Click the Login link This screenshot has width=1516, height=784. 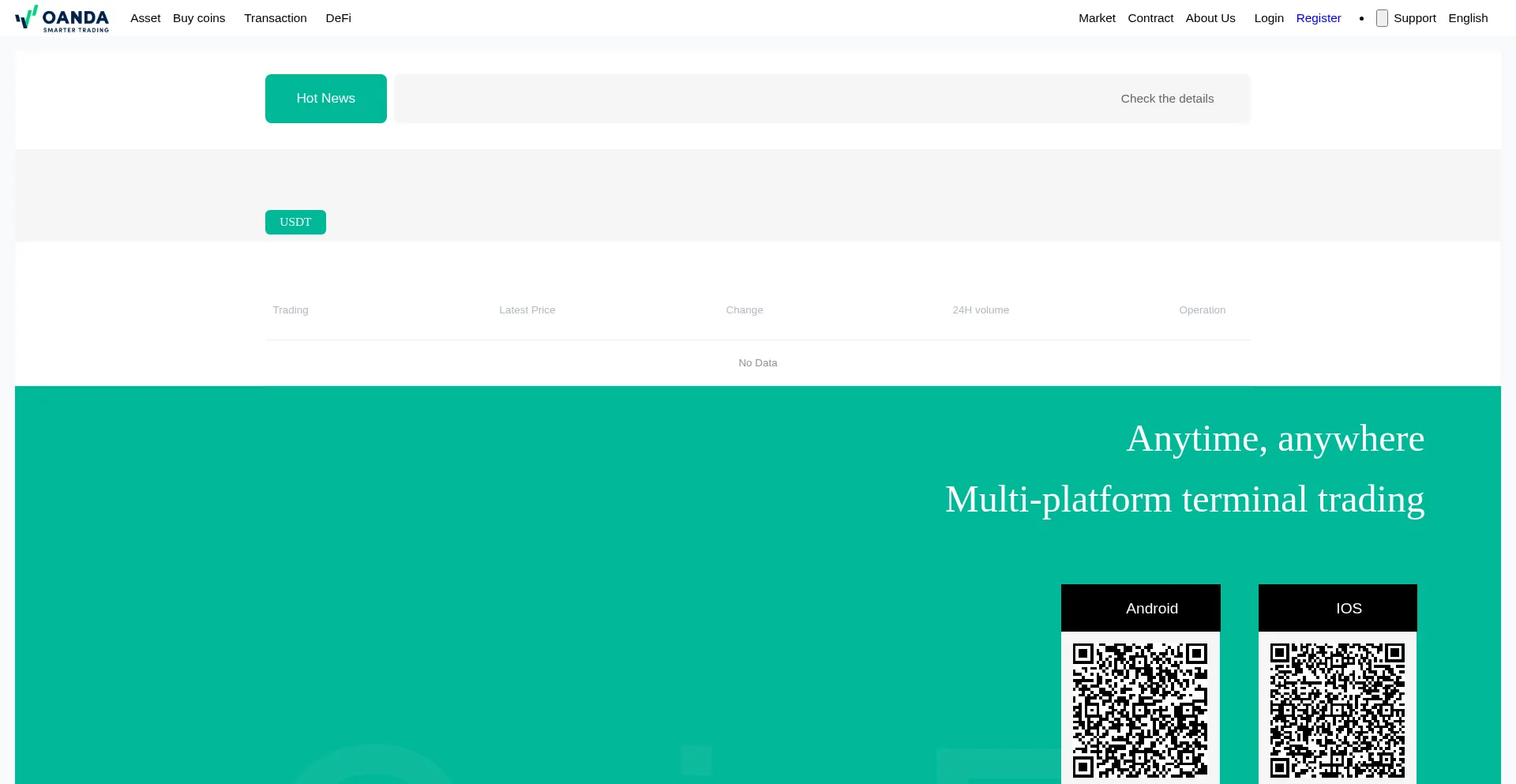pos(1269,18)
